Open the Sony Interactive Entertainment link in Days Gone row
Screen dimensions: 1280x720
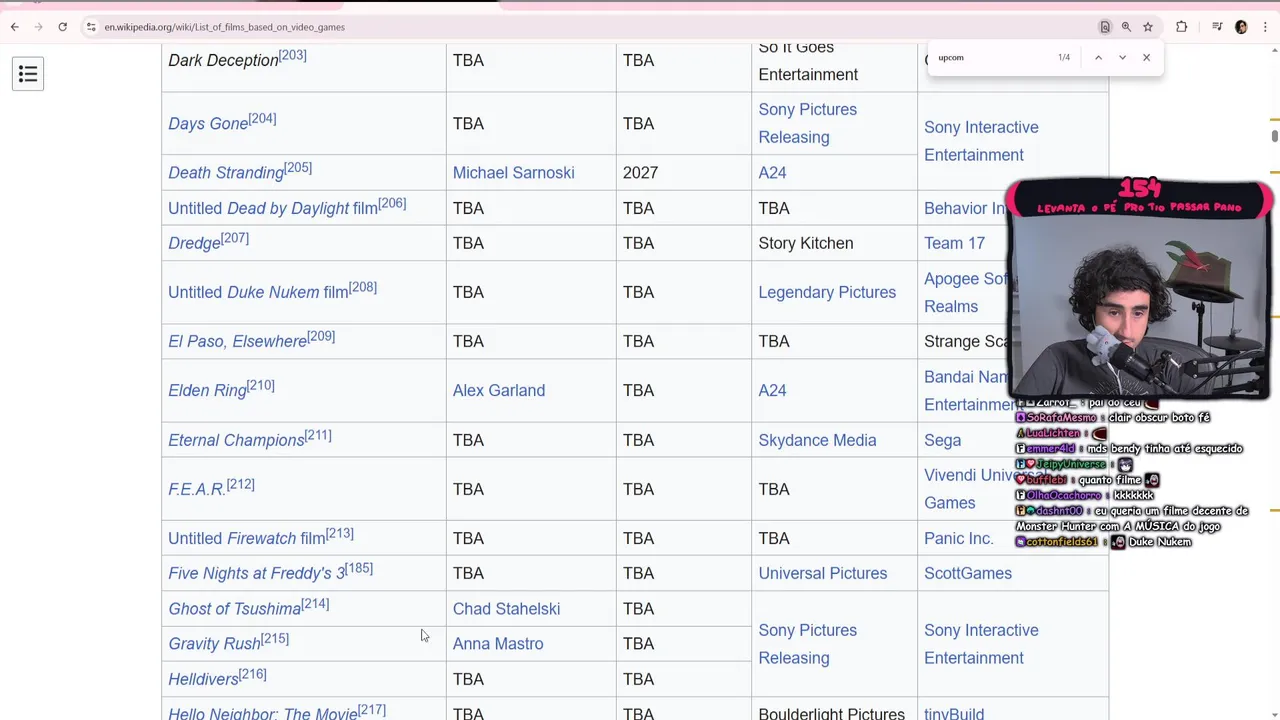(981, 141)
